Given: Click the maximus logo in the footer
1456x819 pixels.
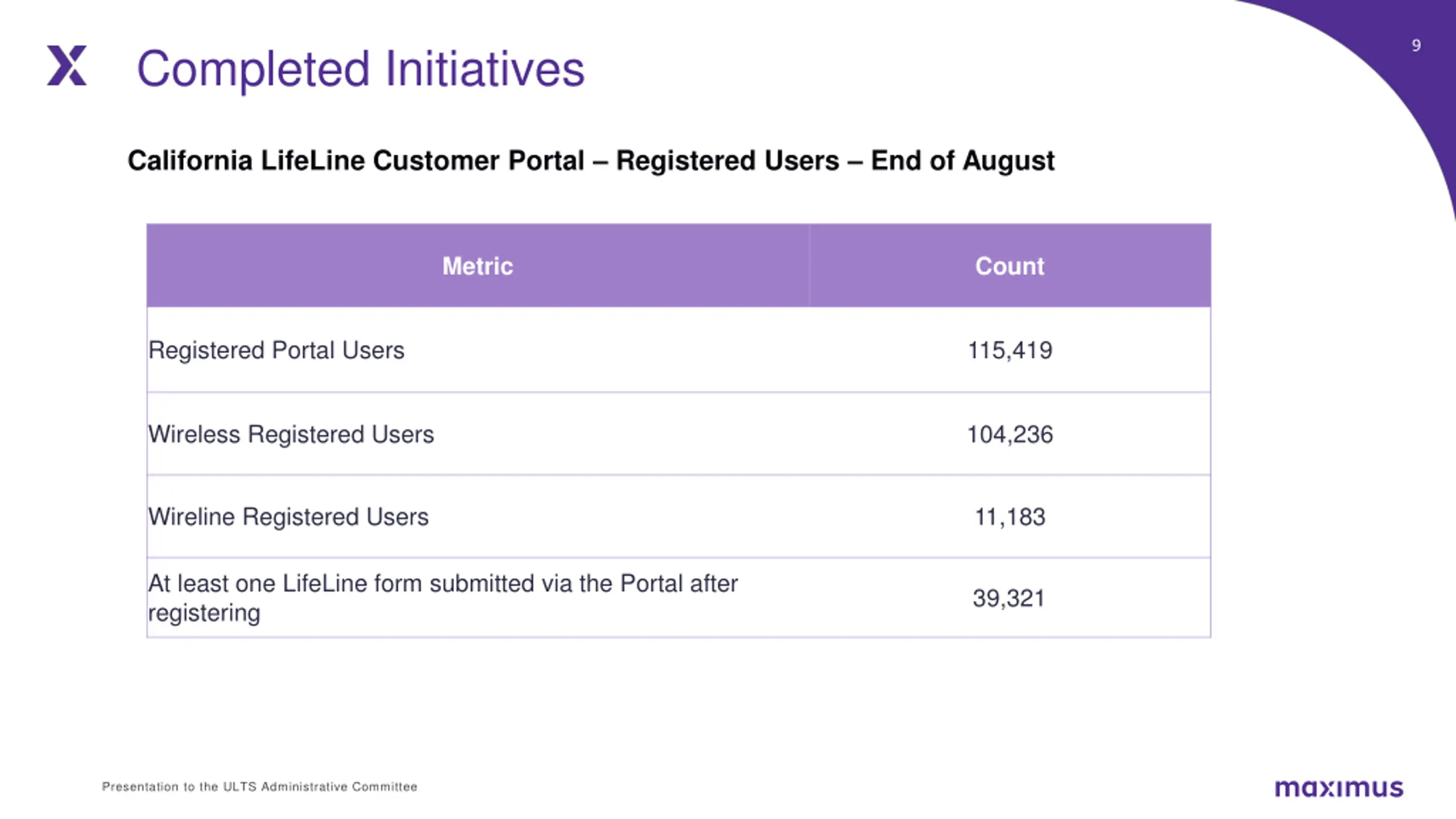Looking at the screenshot, I should [1339, 788].
